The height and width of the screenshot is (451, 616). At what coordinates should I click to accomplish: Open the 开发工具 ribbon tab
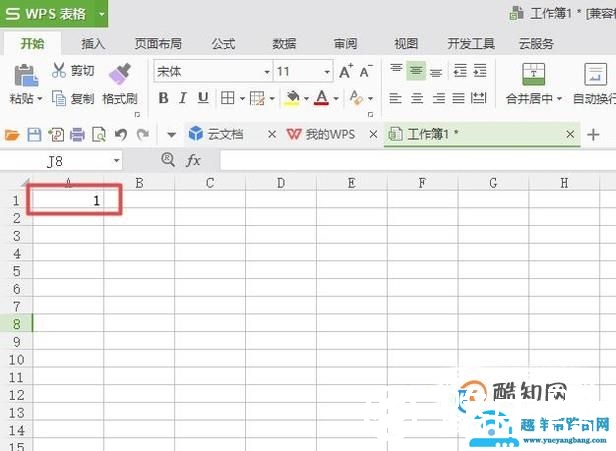(471, 43)
